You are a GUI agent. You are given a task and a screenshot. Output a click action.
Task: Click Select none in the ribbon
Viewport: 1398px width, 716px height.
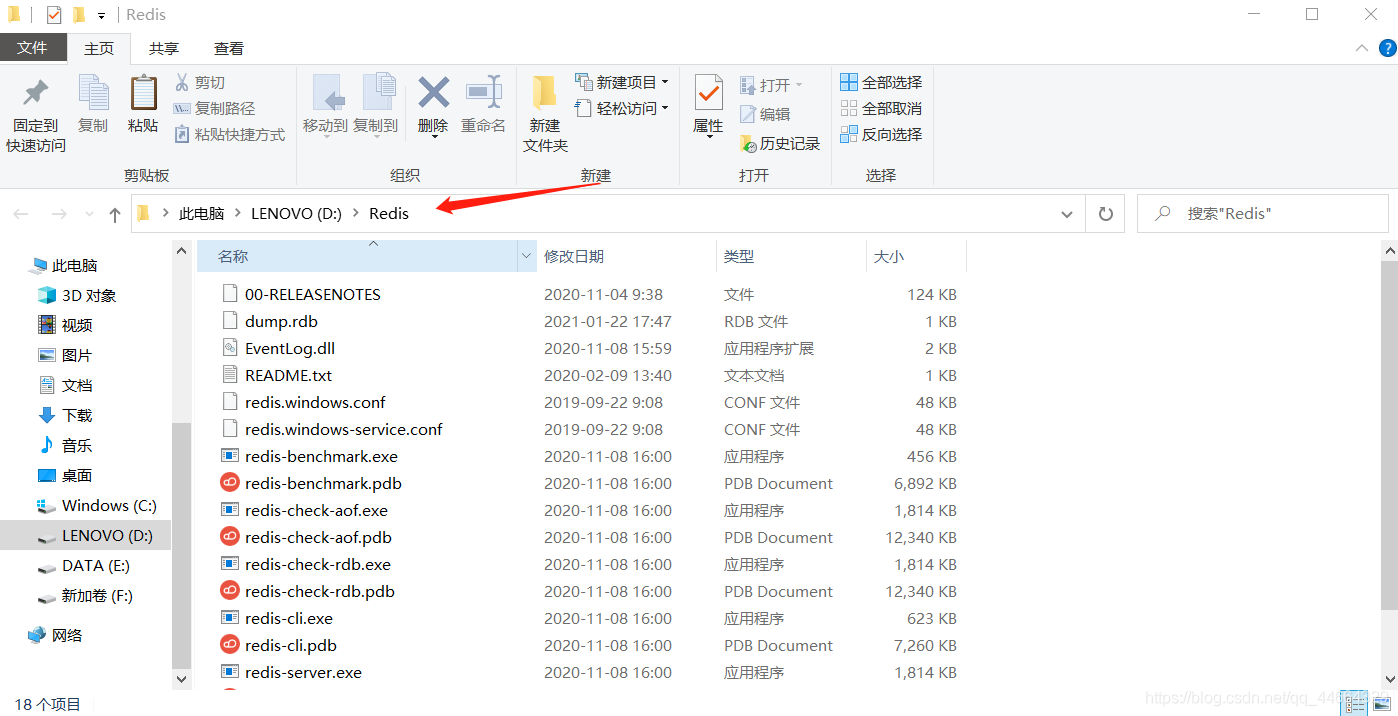(x=881, y=108)
